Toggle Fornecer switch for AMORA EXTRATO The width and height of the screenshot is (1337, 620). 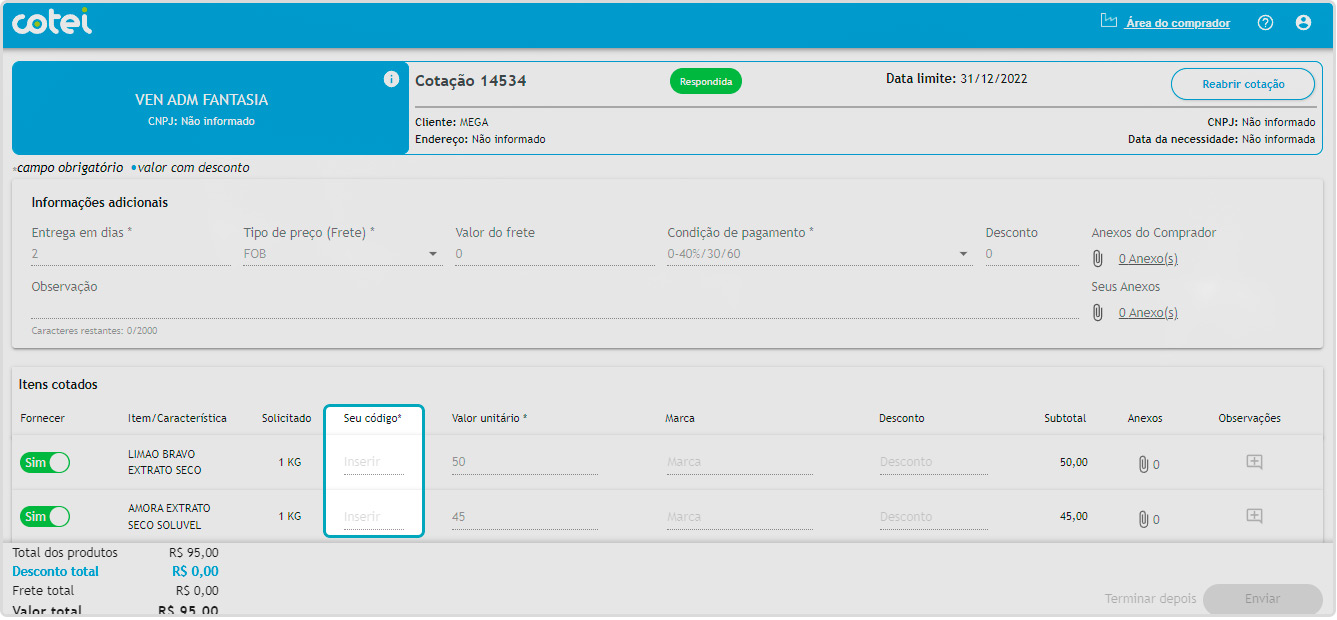click(x=45, y=517)
